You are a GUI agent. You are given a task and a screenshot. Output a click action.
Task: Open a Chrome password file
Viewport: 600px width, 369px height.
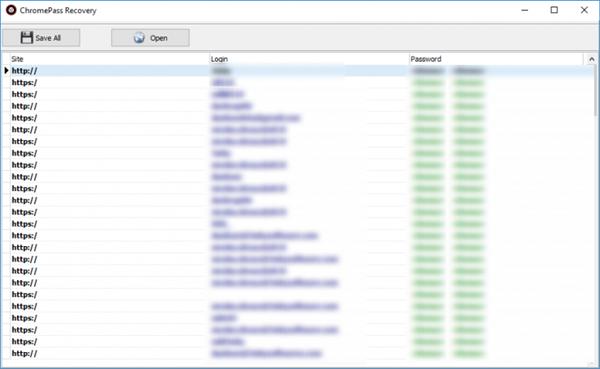coord(150,38)
